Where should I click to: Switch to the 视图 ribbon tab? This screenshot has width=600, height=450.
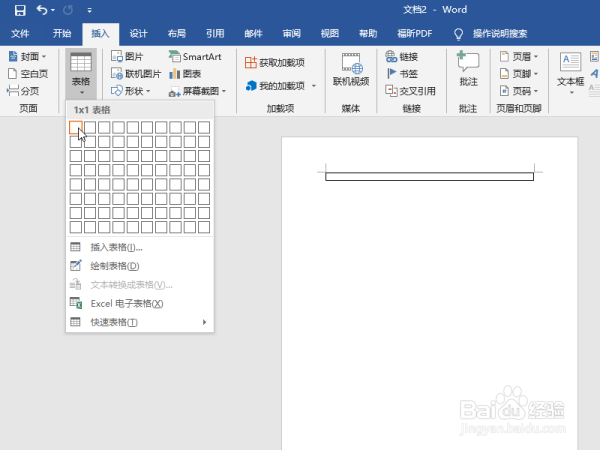(330, 34)
